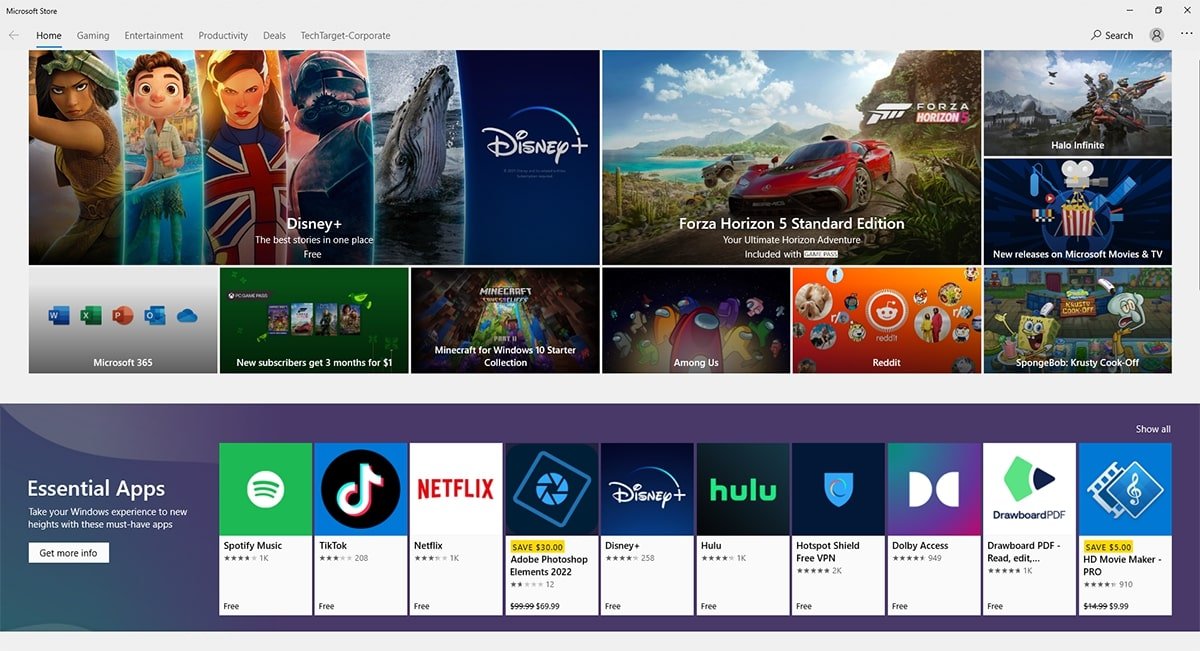This screenshot has height=651, width=1200.
Task: Select the TikTok app icon
Action: coord(360,489)
